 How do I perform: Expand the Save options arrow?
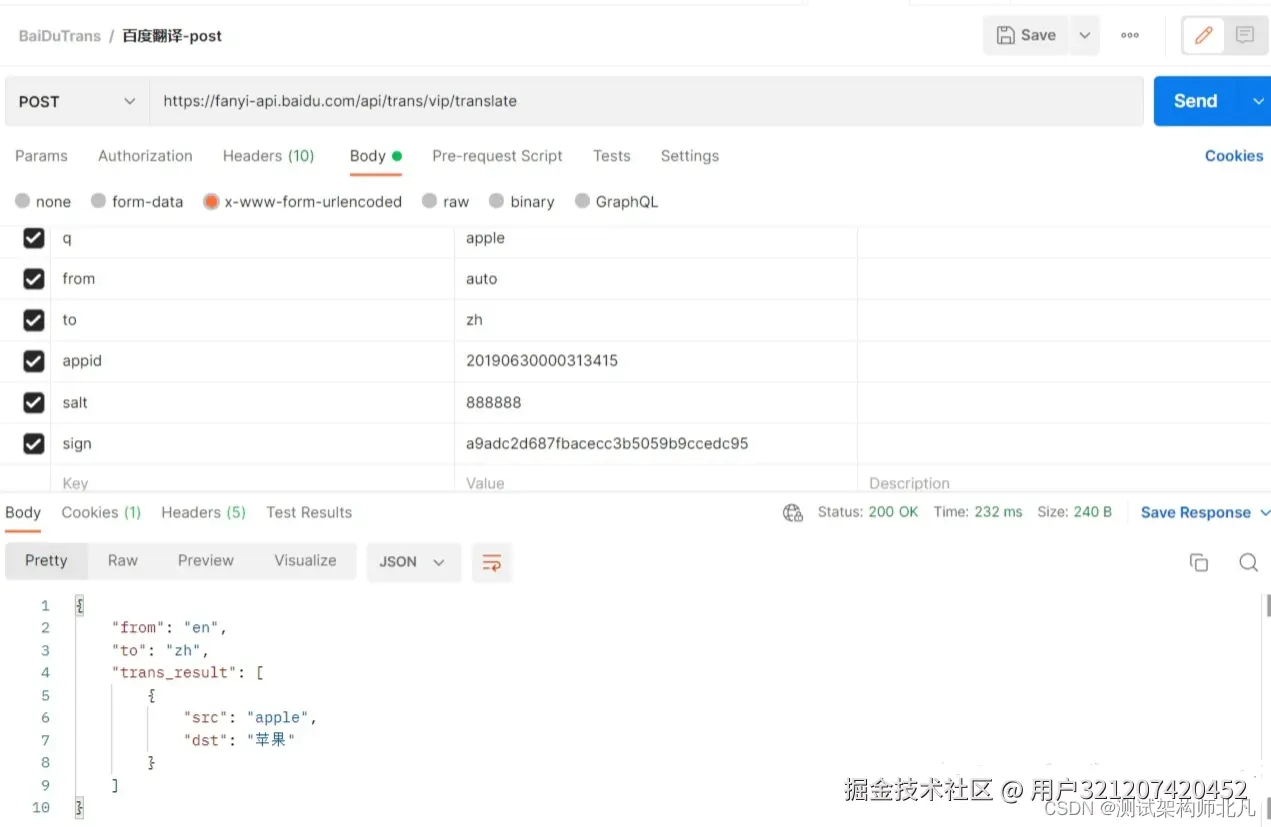(x=1084, y=35)
